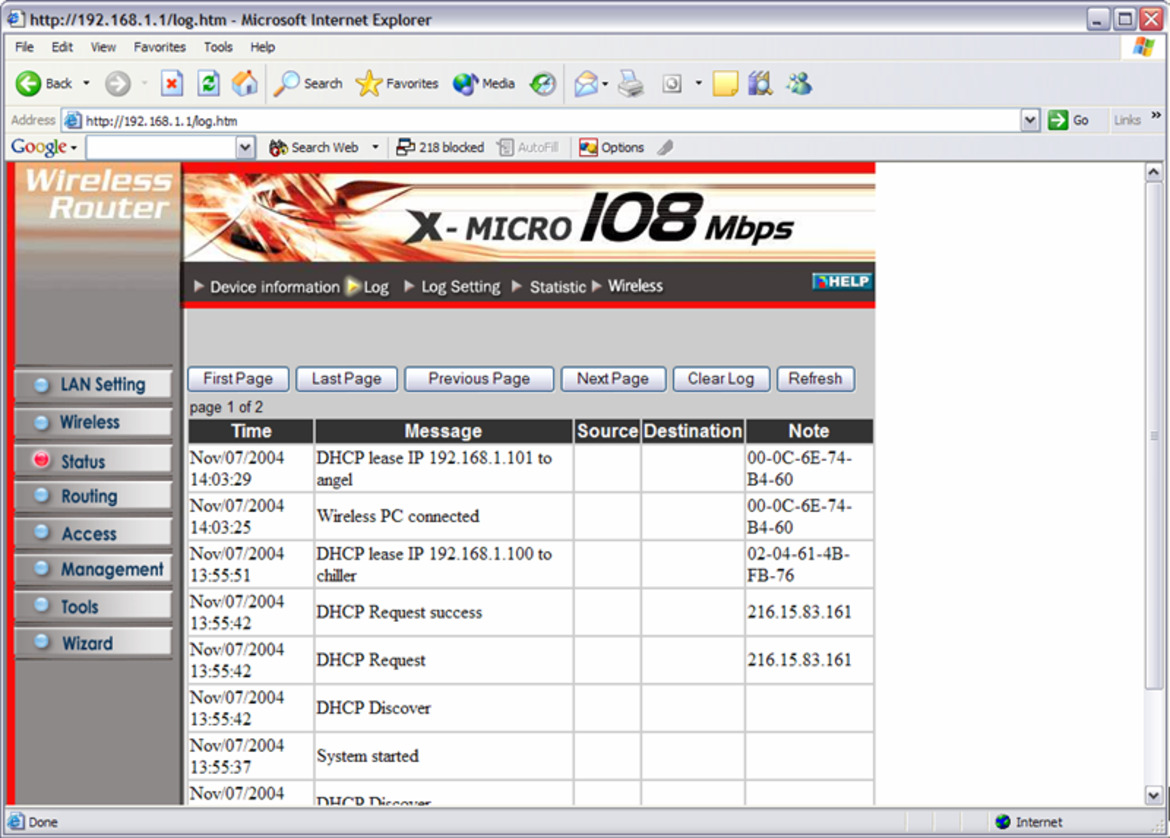This screenshot has height=838, width=1170.
Task: Expand the Mail dropdown arrow
Action: tap(605, 84)
